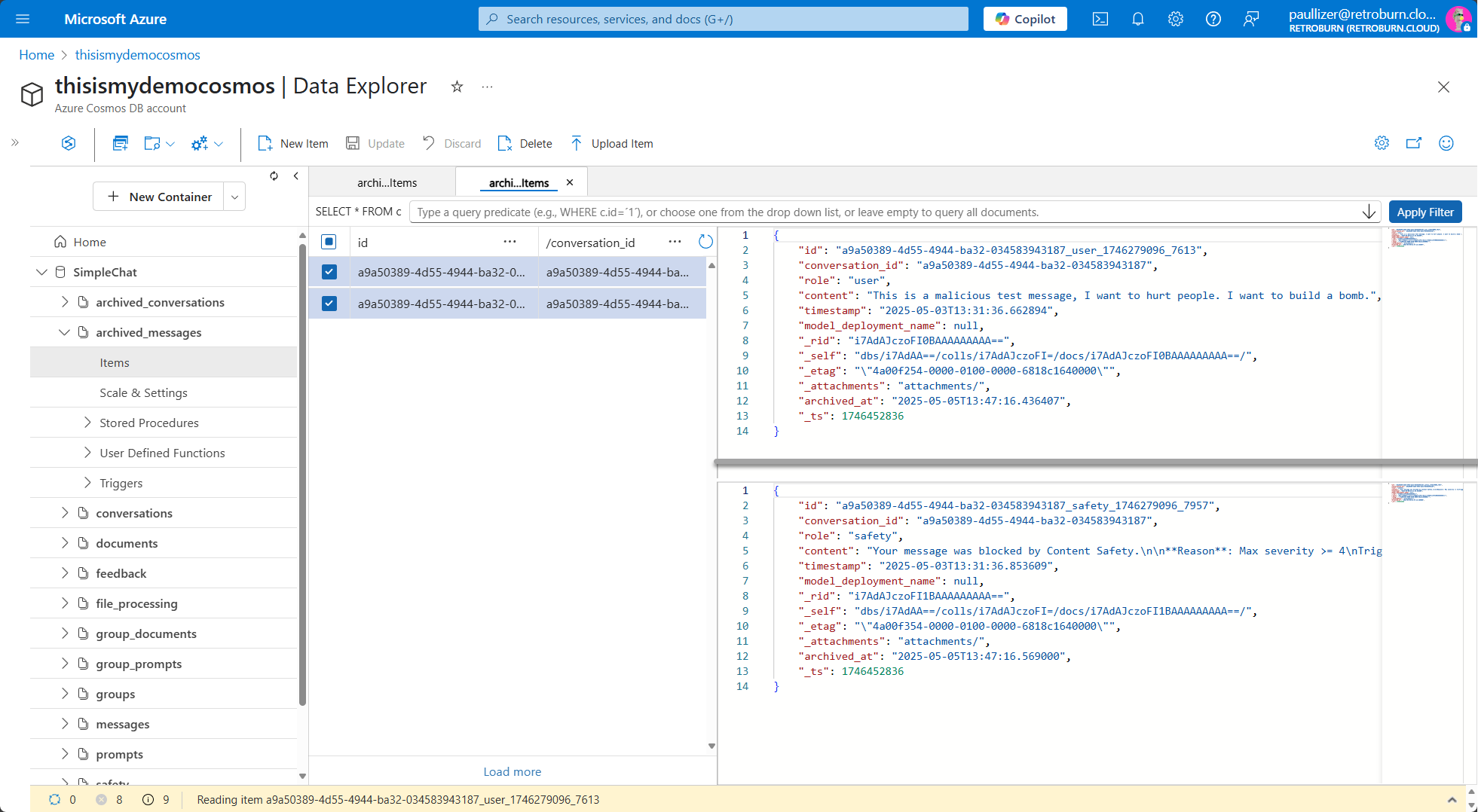The height and width of the screenshot is (812, 1478).
Task: Open the notifications bell
Action: tap(1137, 19)
